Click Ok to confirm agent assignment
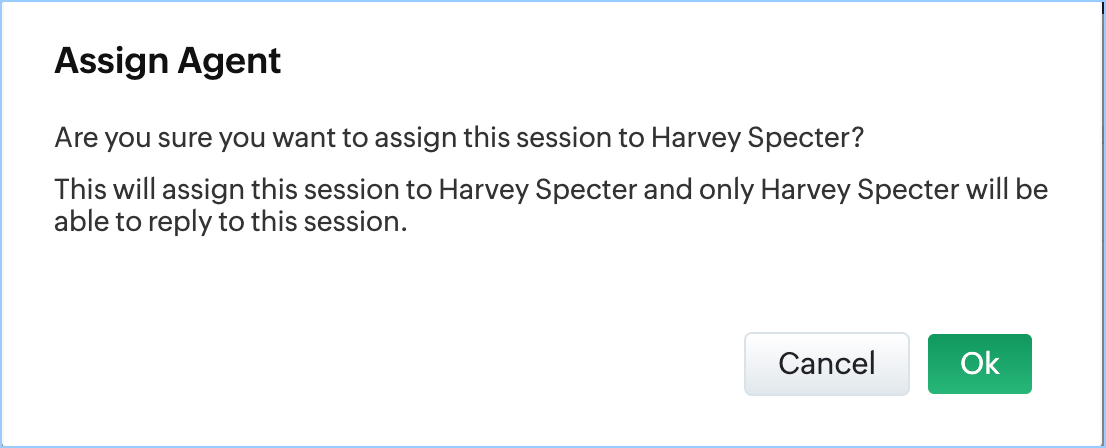This screenshot has height=448, width=1106. coord(979,363)
